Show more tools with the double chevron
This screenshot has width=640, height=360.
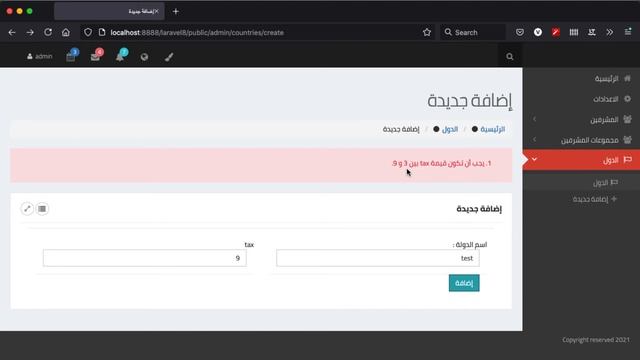pyautogui.click(x=609, y=32)
